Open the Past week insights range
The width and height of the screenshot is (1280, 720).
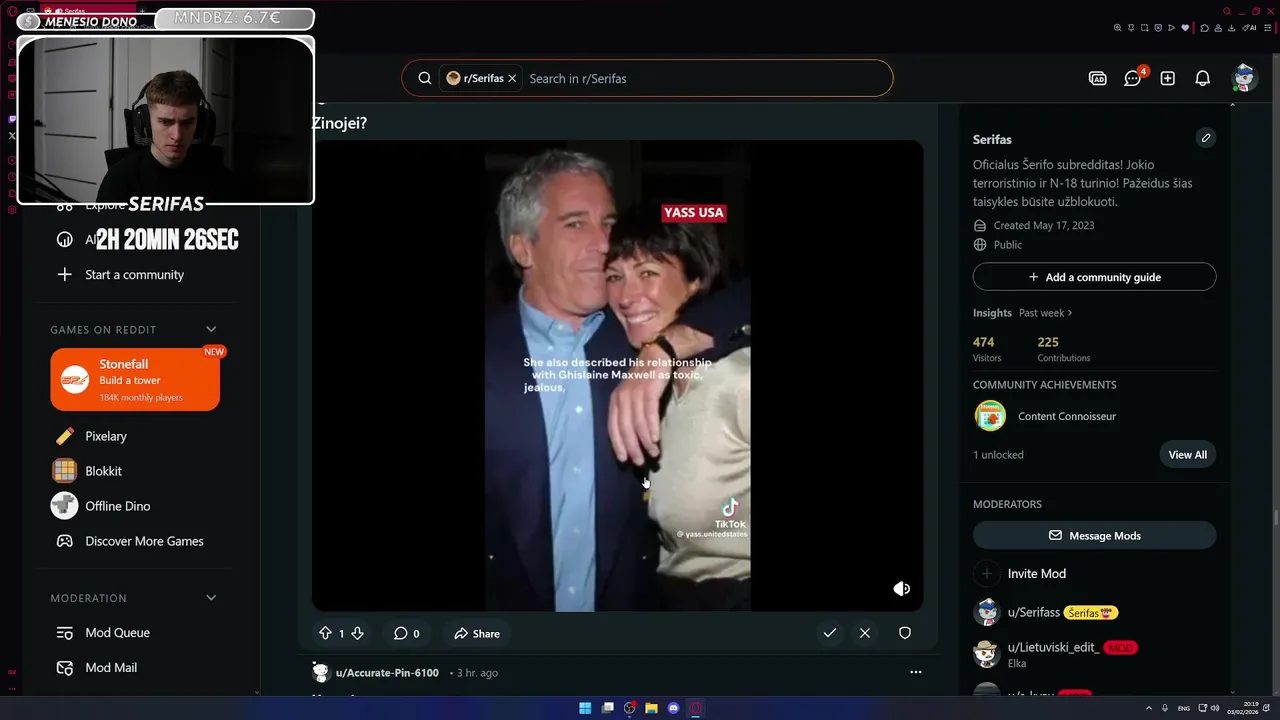click(1045, 313)
